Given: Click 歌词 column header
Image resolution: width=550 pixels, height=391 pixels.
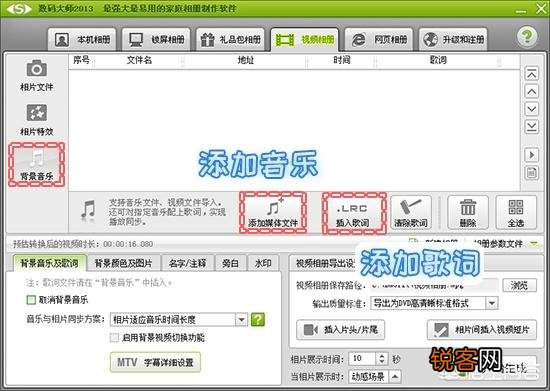Looking at the screenshot, I should (x=438, y=60).
